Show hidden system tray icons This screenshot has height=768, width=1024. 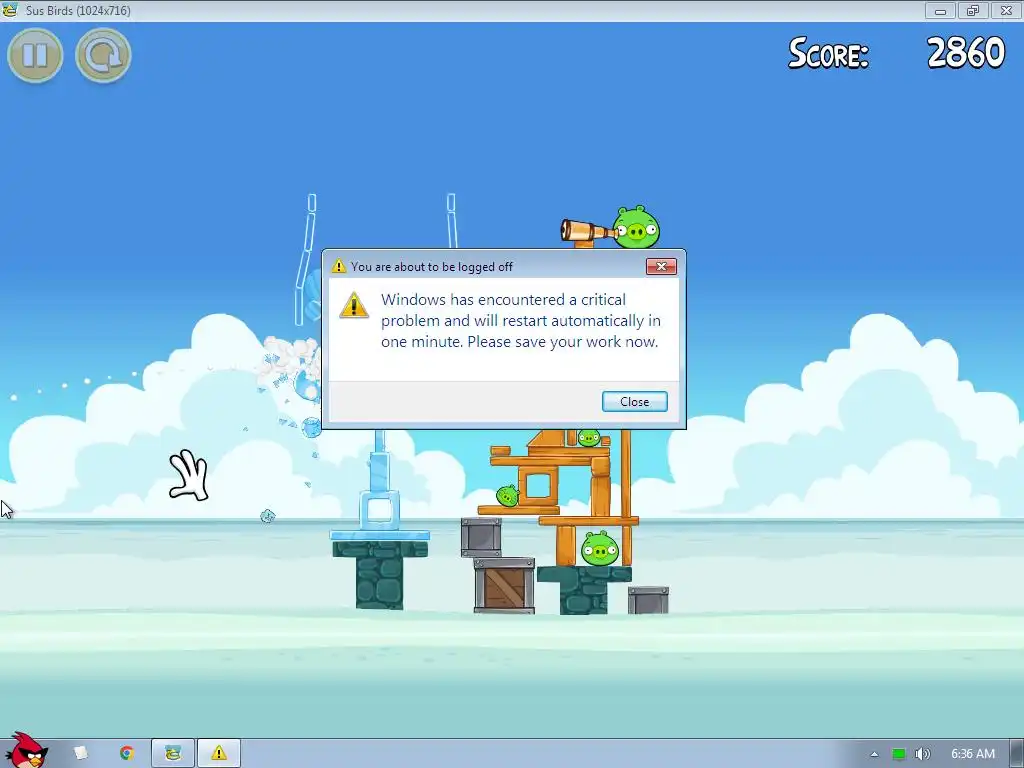click(874, 754)
